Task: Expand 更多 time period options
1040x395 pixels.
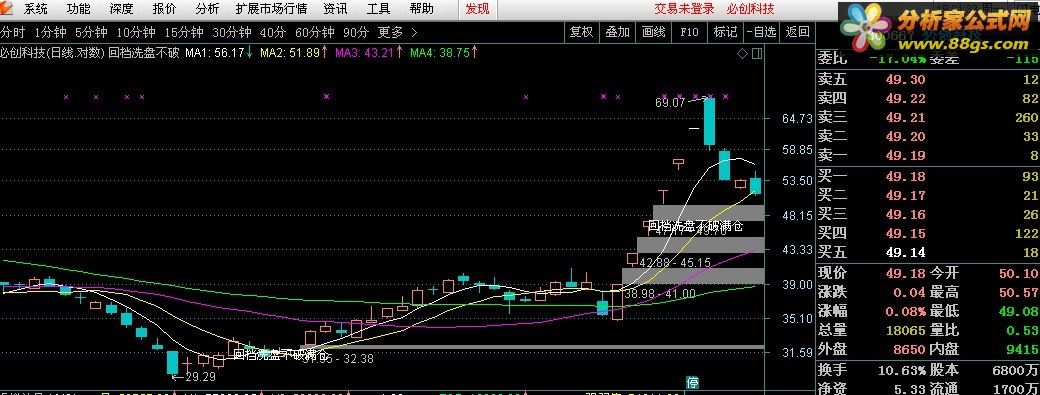Action: coord(391,32)
